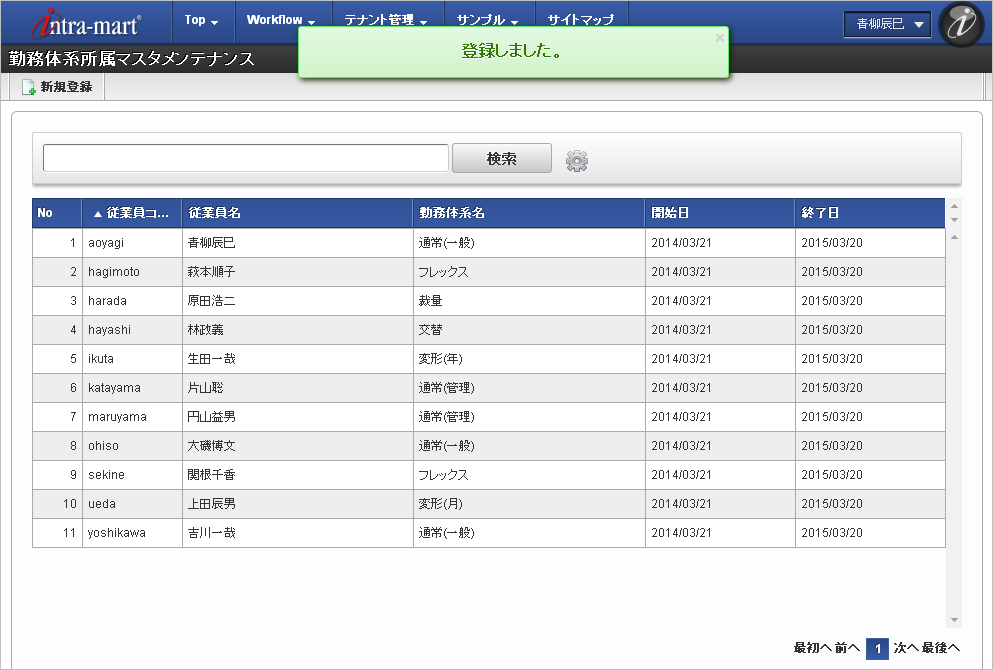Dismiss the 登録しました notification
This screenshot has width=993, height=670.
pyautogui.click(x=719, y=37)
